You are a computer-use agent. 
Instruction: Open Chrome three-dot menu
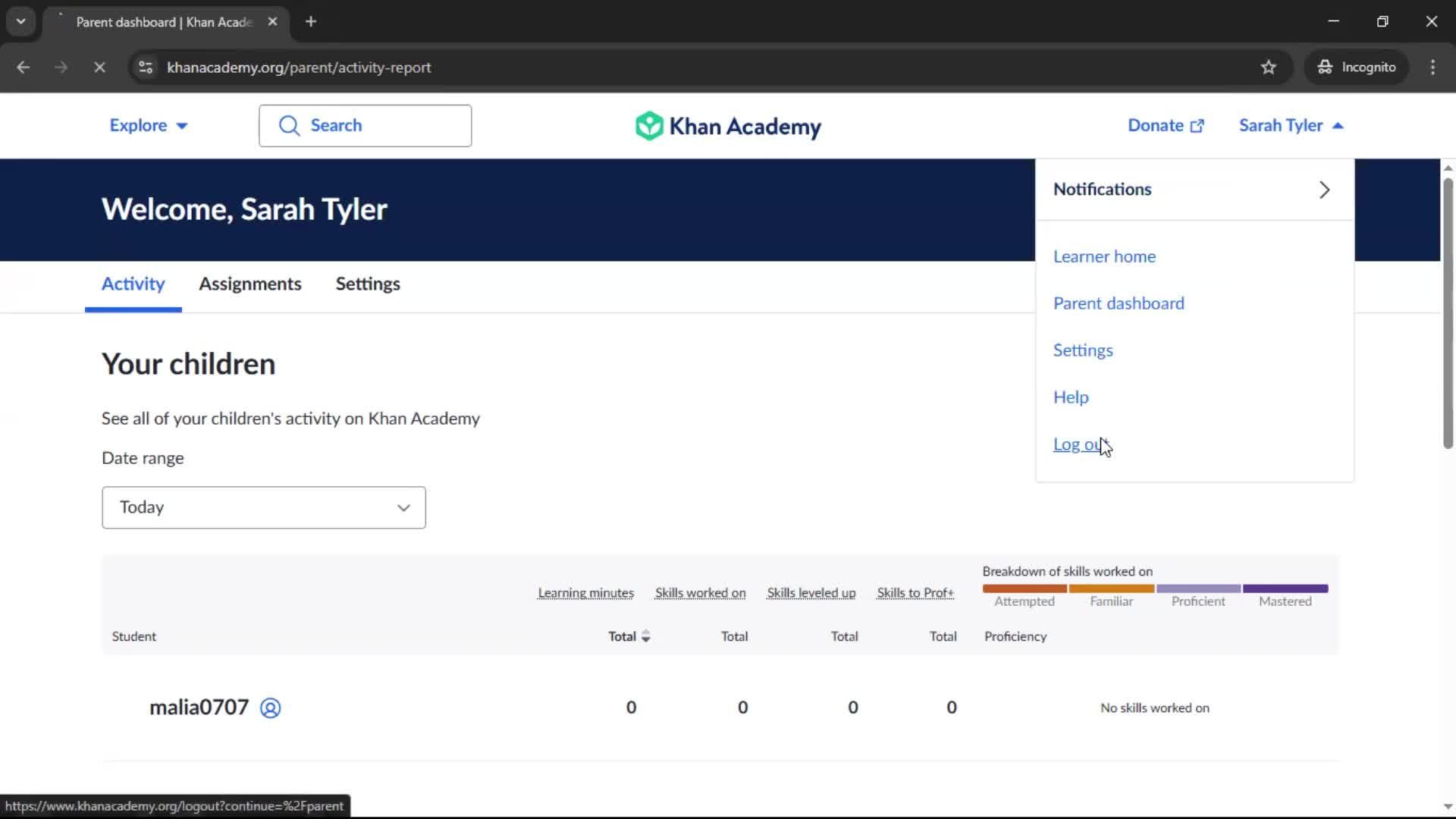1432,67
